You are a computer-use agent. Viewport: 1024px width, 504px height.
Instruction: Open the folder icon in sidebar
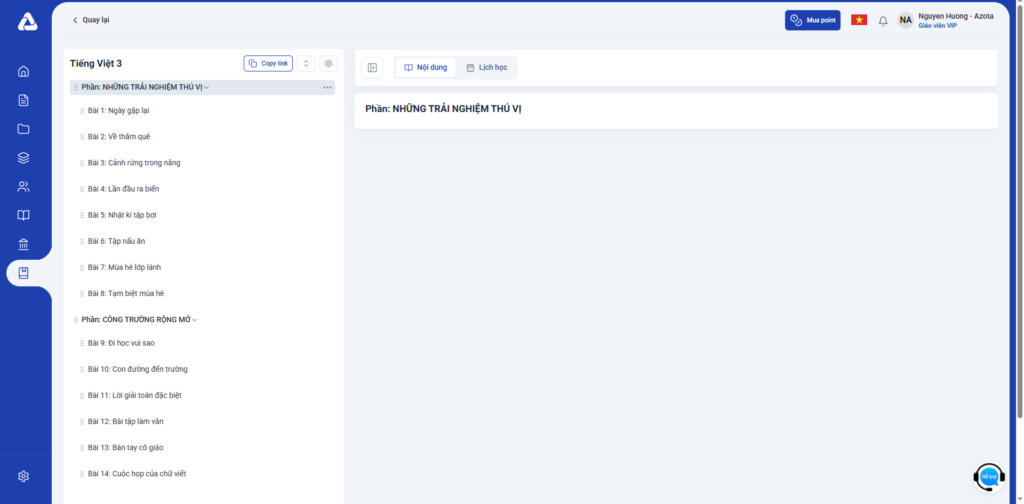[x=24, y=129]
